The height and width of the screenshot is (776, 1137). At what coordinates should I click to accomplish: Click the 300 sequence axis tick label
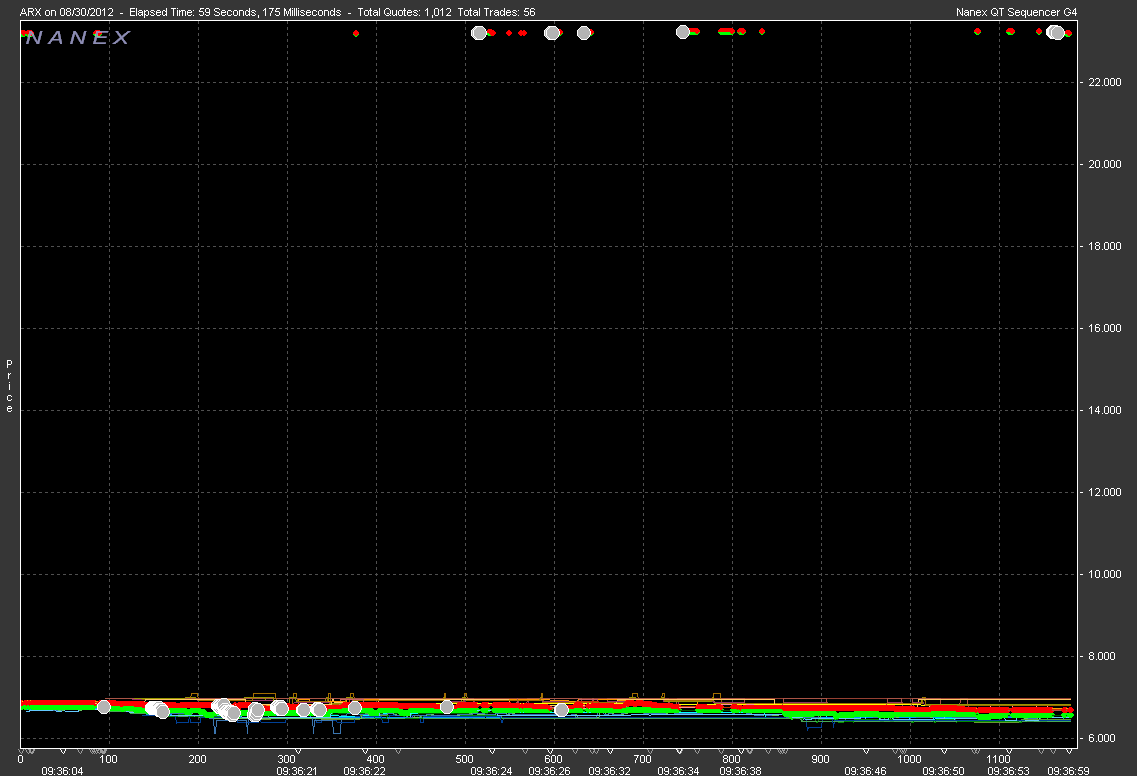tap(286, 759)
